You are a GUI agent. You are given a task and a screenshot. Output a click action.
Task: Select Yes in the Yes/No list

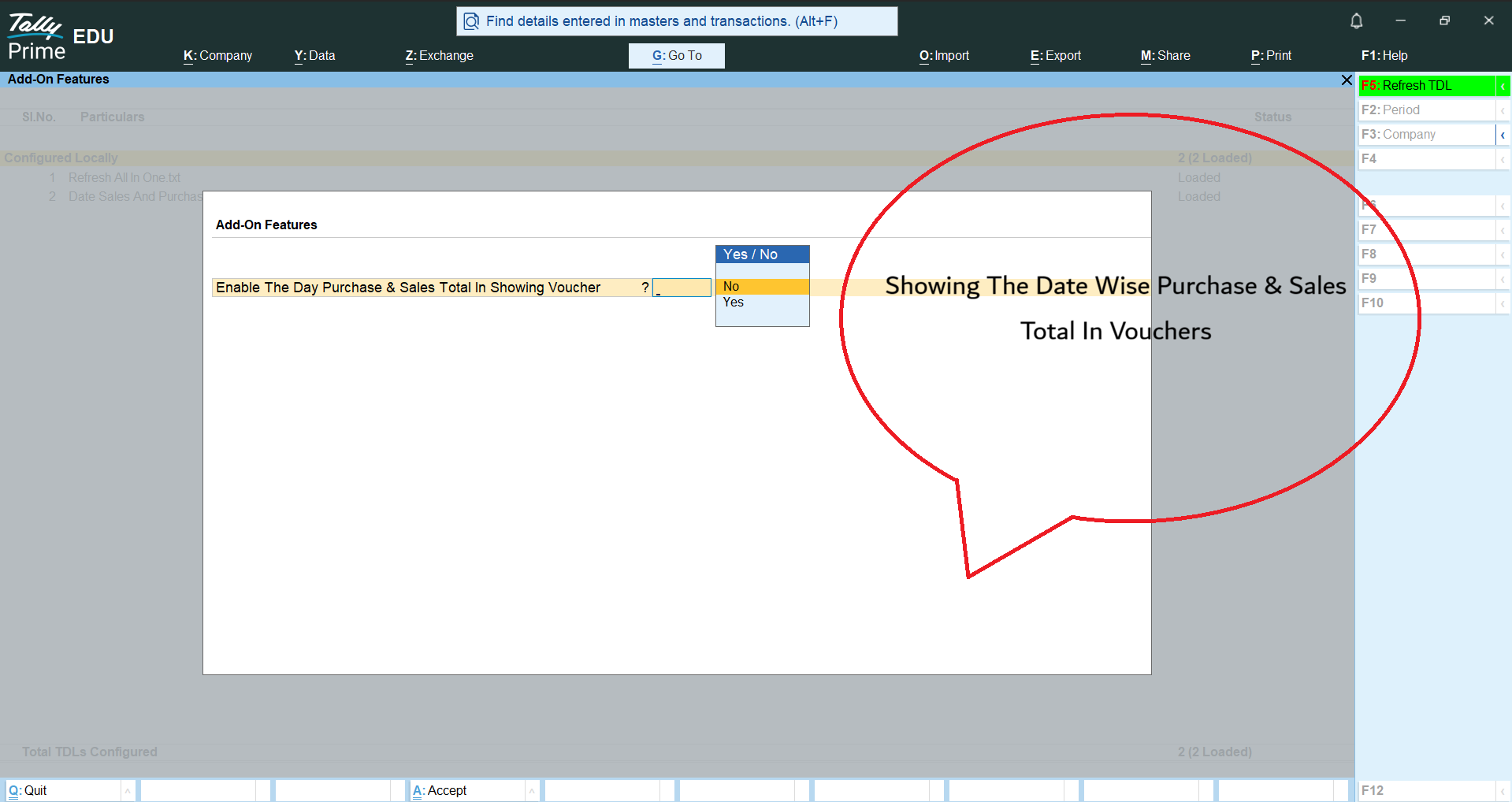[x=762, y=303]
